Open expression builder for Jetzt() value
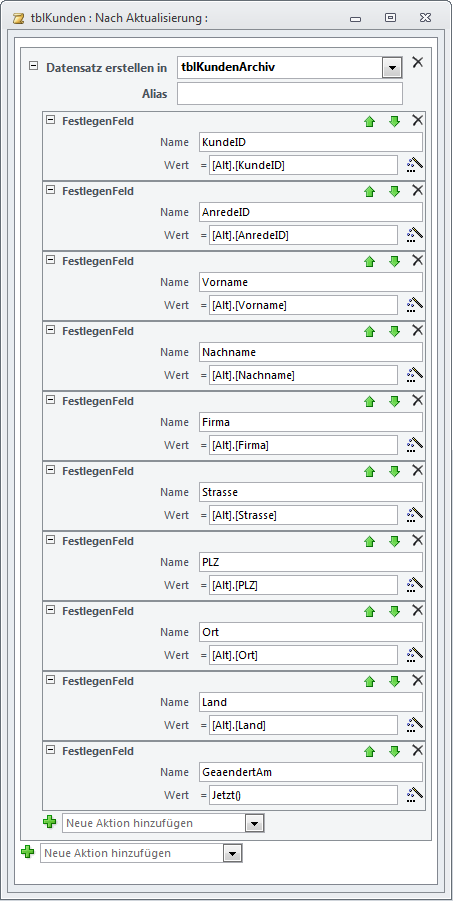 [x=414, y=795]
